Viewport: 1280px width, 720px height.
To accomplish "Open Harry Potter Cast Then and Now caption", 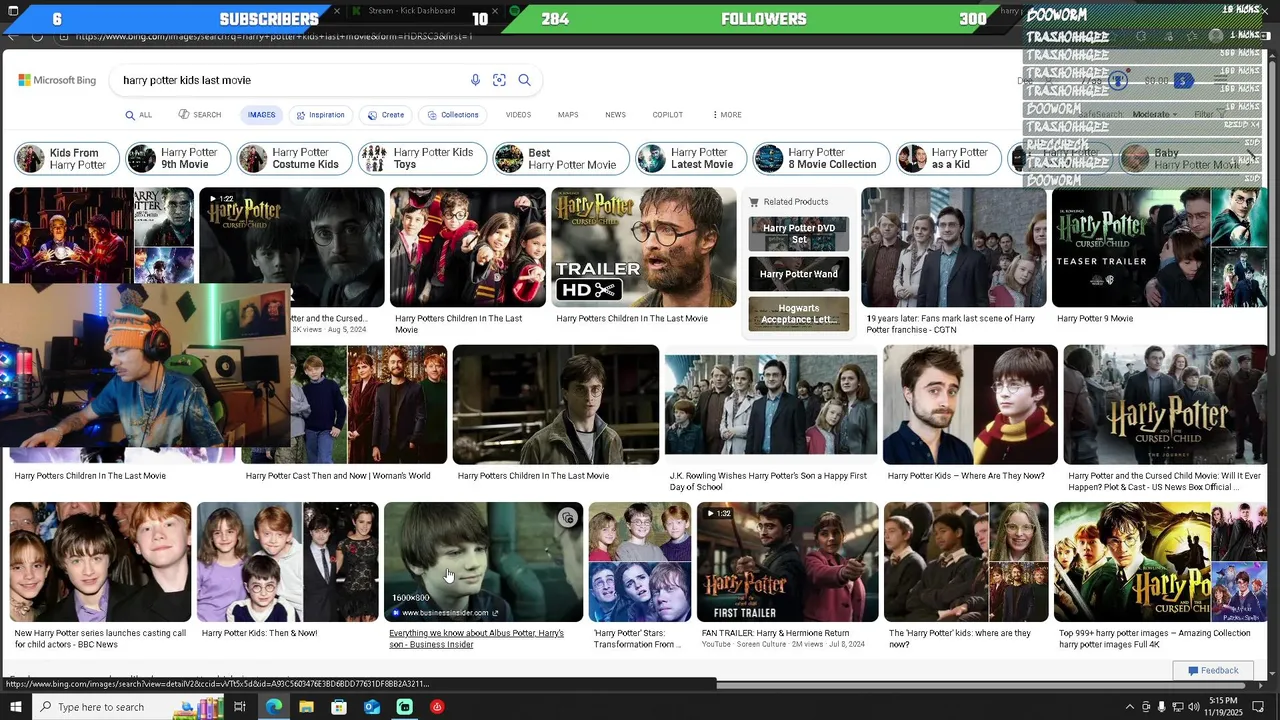I will tap(338, 476).
